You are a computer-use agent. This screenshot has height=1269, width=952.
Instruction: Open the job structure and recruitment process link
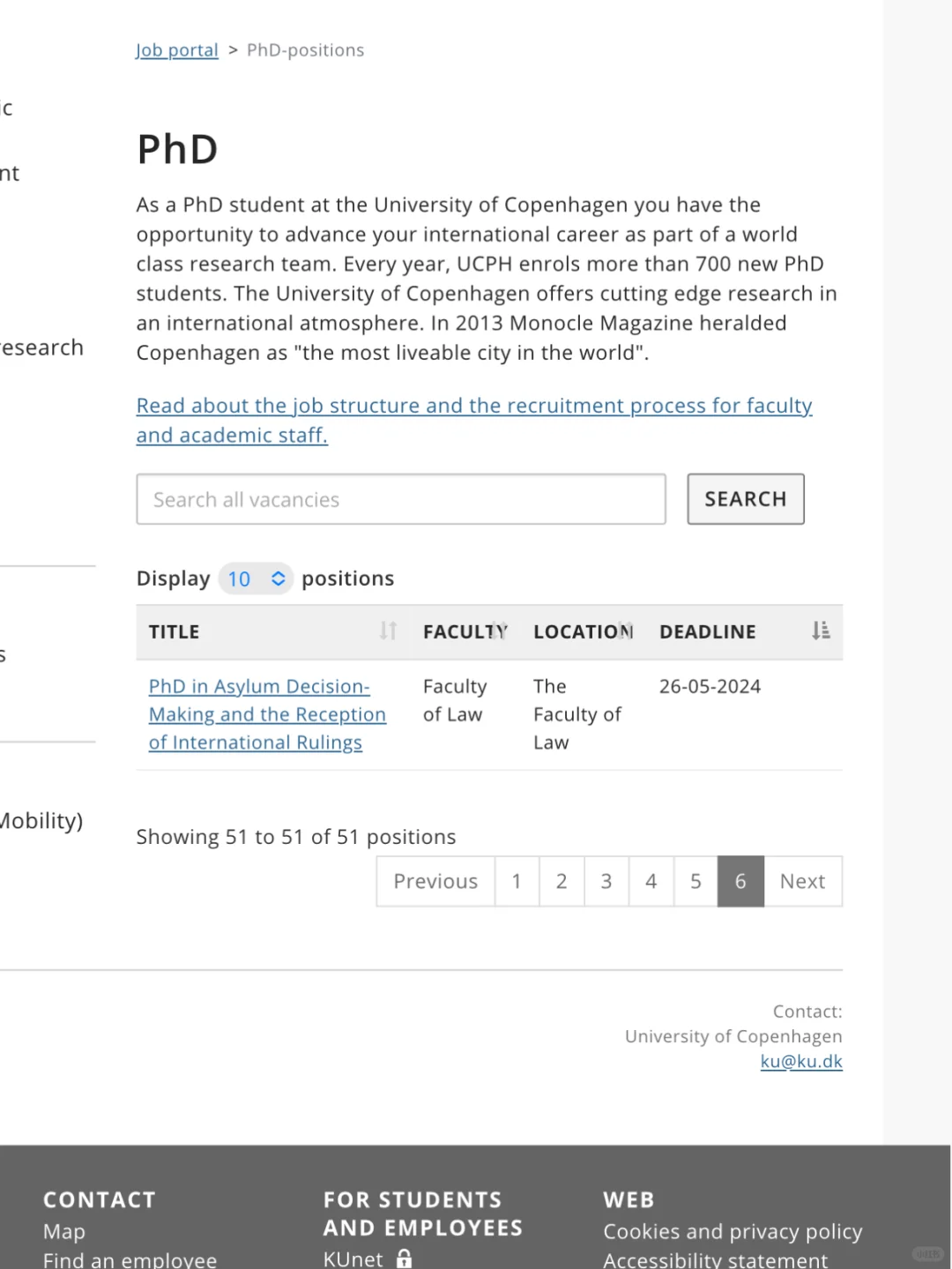click(474, 420)
